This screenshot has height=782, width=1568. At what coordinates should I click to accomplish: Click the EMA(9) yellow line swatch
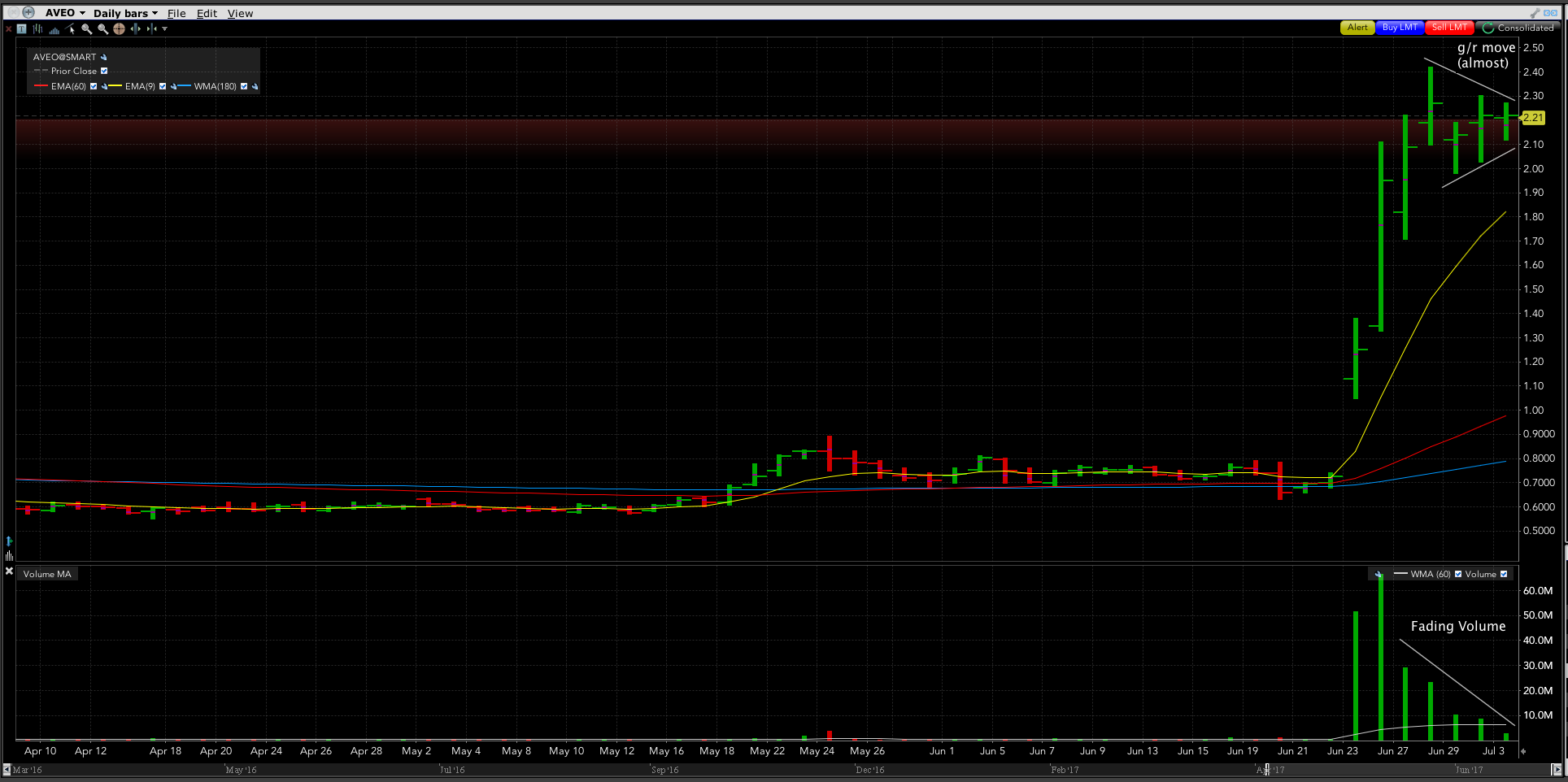click(x=115, y=86)
